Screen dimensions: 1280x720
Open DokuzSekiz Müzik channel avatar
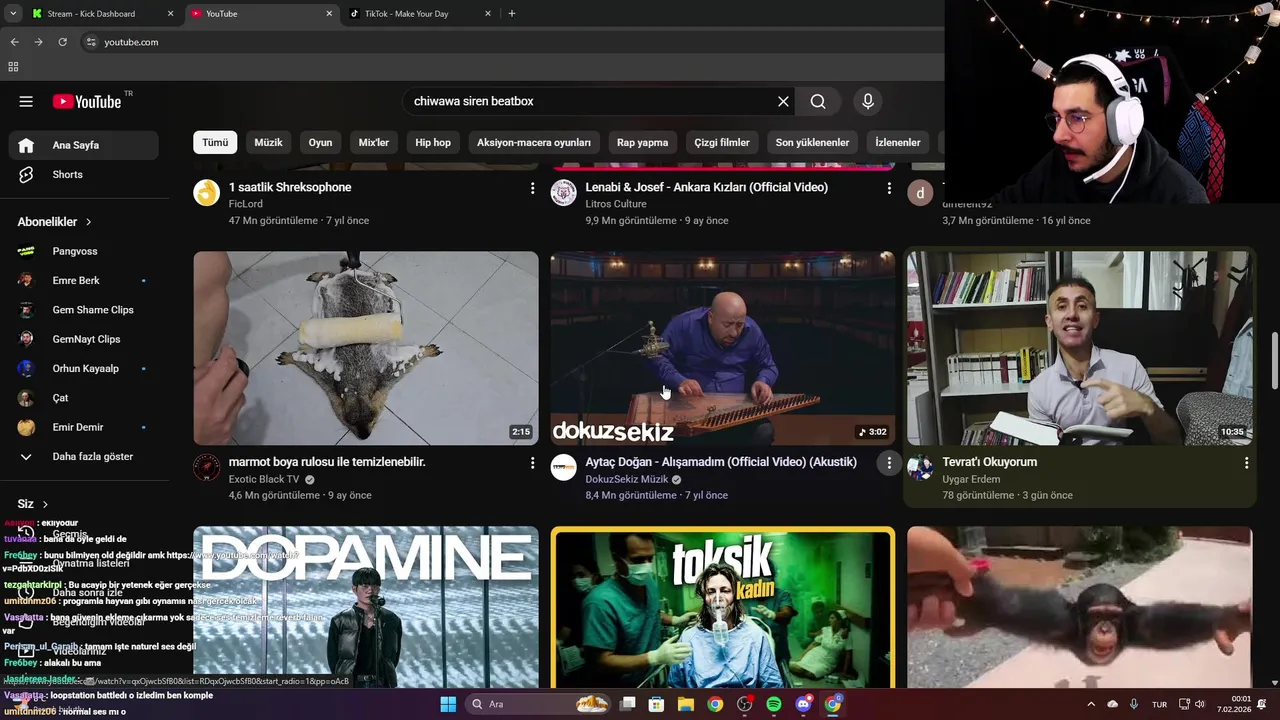coord(564,467)
